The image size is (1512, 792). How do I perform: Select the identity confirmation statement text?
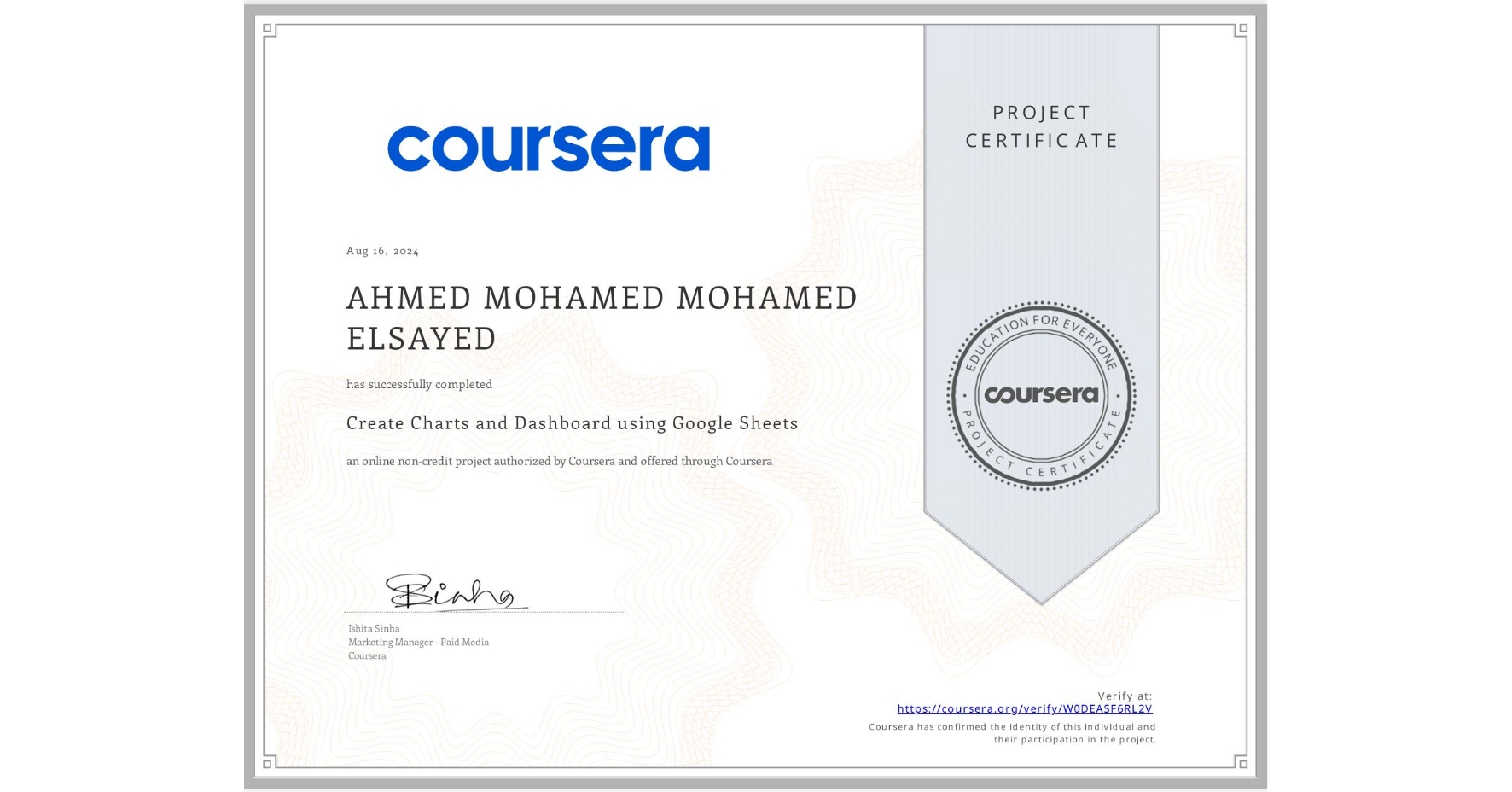pos(1010,731)
